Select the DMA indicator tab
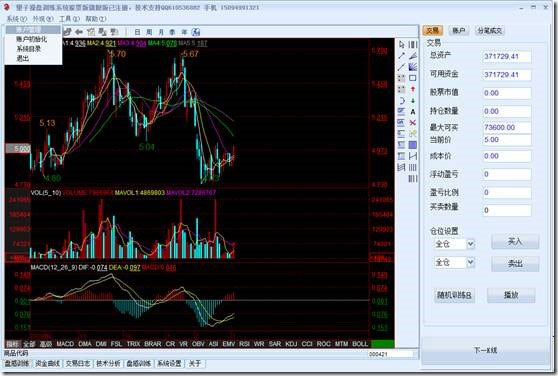This screenshot has width=558, height=376. pyautogui.click(x=85, y=344)
